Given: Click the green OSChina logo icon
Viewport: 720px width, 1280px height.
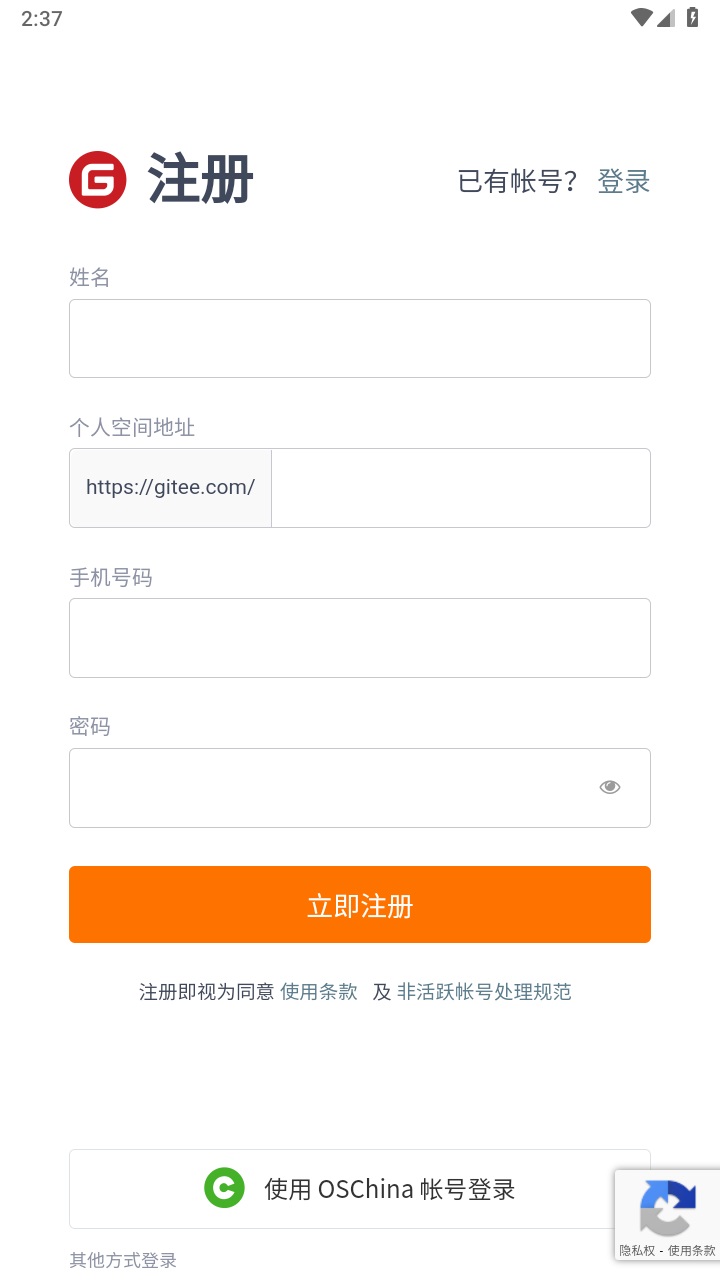Looking at the screenshot, I should [224, 1188].
